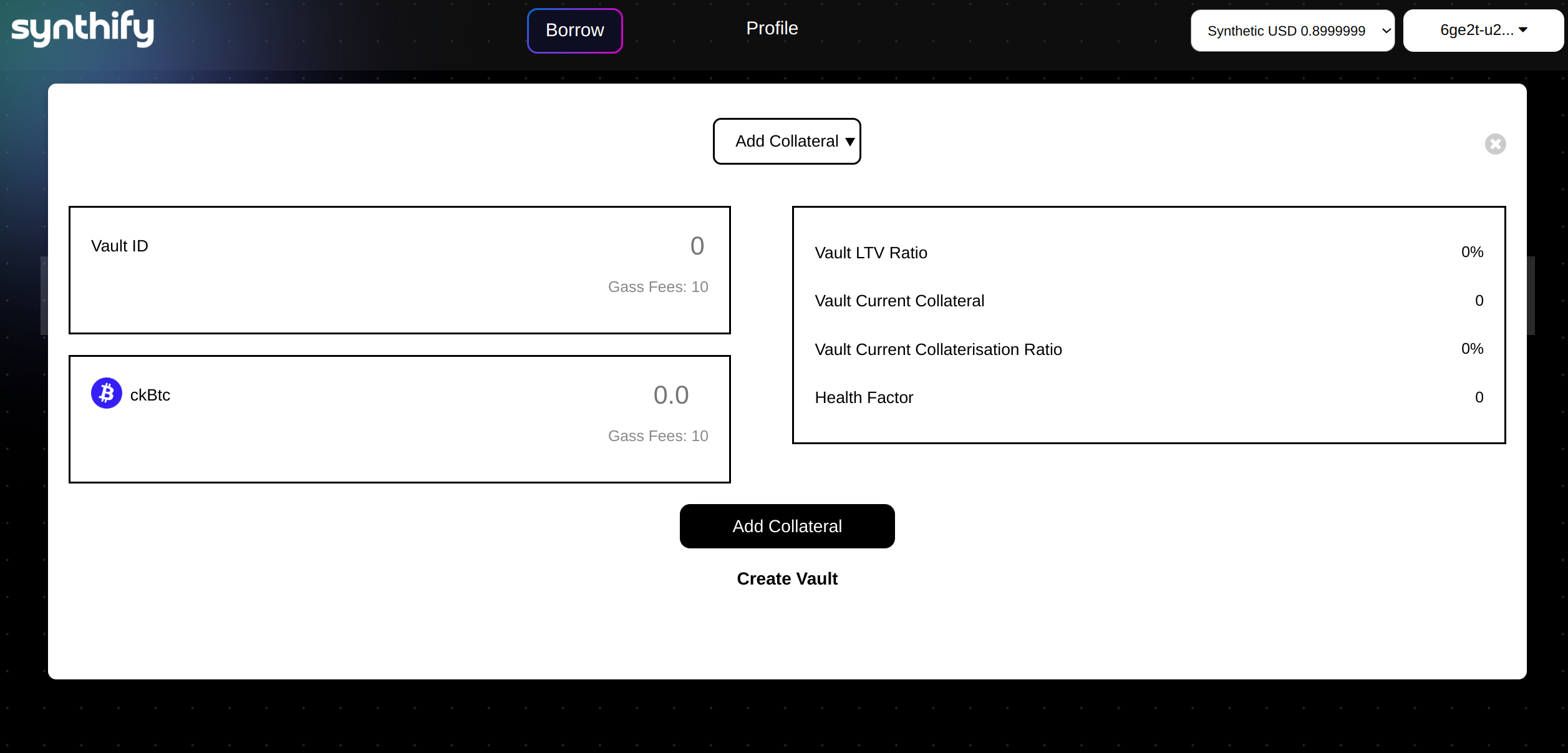Close the collateral dialog with X icon

pos(1495,144)
